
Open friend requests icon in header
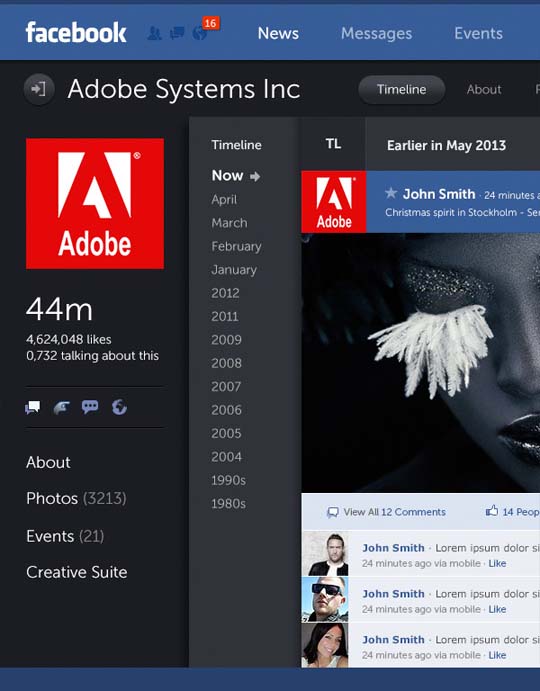click(x=154, y=33)
